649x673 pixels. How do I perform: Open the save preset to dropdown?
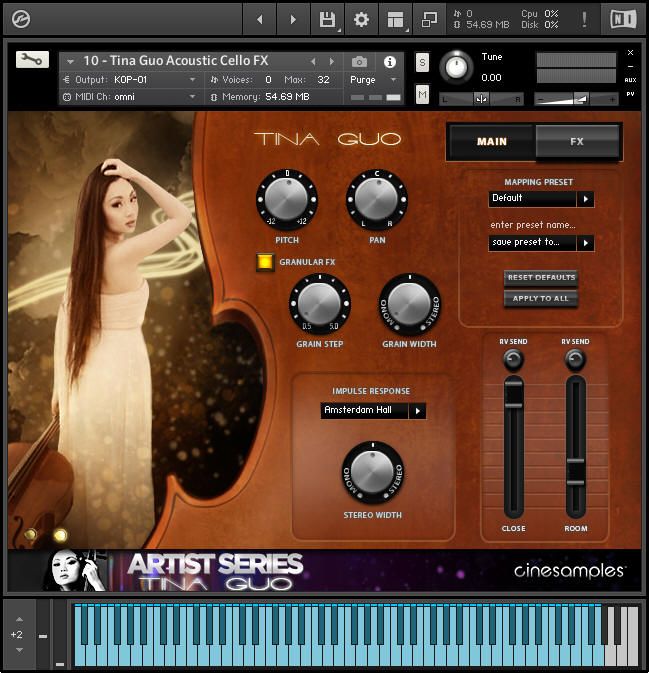click(x=541, y=243)
